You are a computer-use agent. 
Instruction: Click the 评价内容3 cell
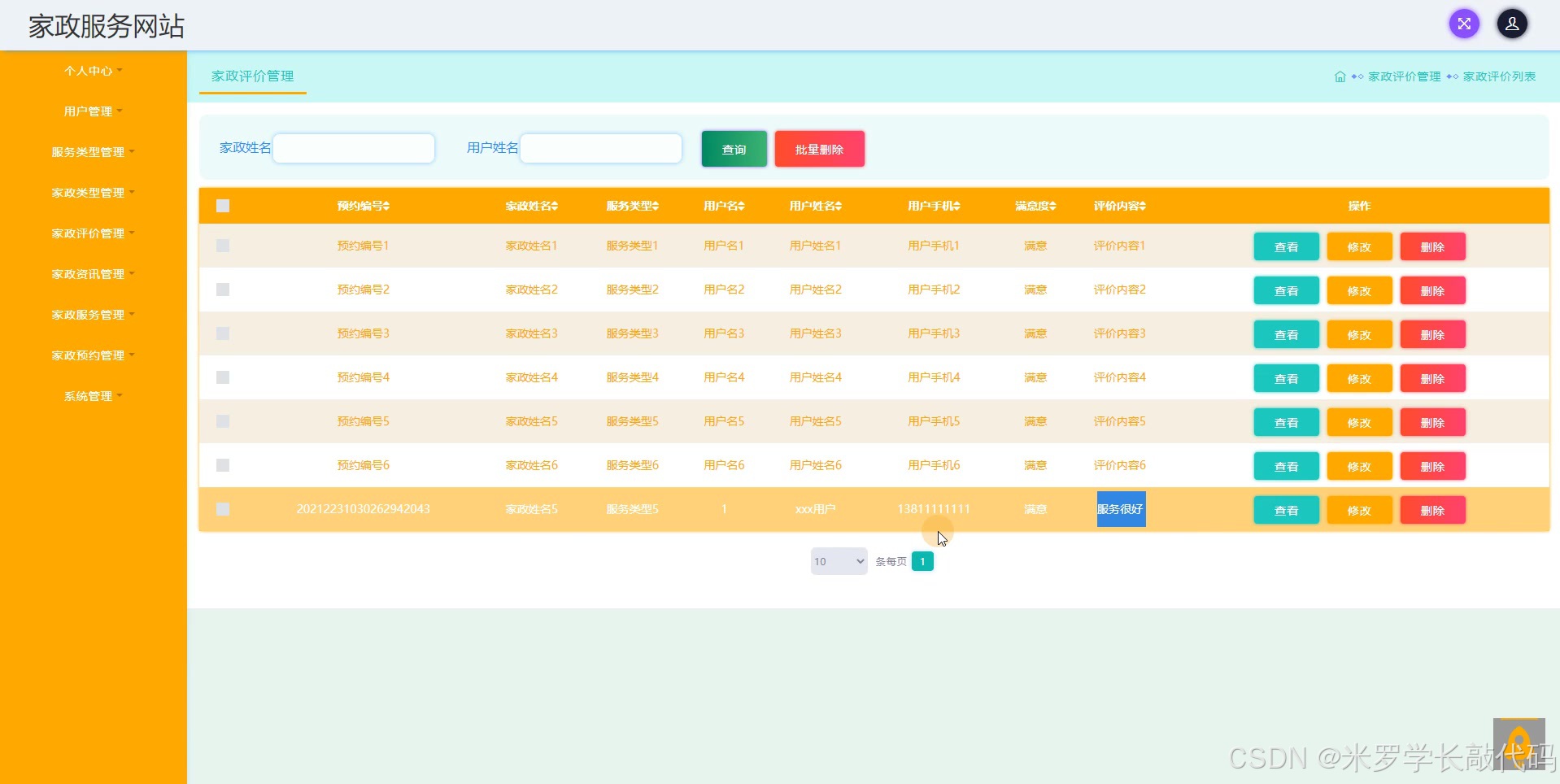[1119, 333]
